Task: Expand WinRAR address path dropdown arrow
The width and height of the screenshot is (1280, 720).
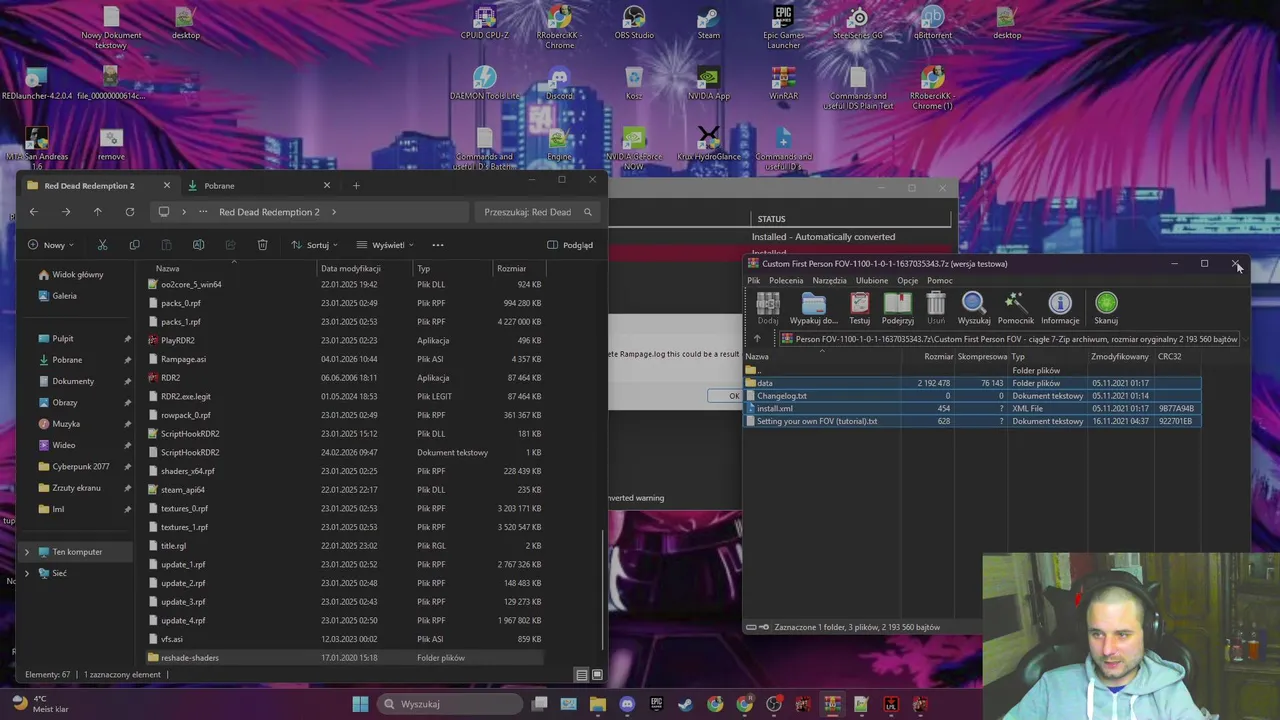Action: tap(1244, 339)
